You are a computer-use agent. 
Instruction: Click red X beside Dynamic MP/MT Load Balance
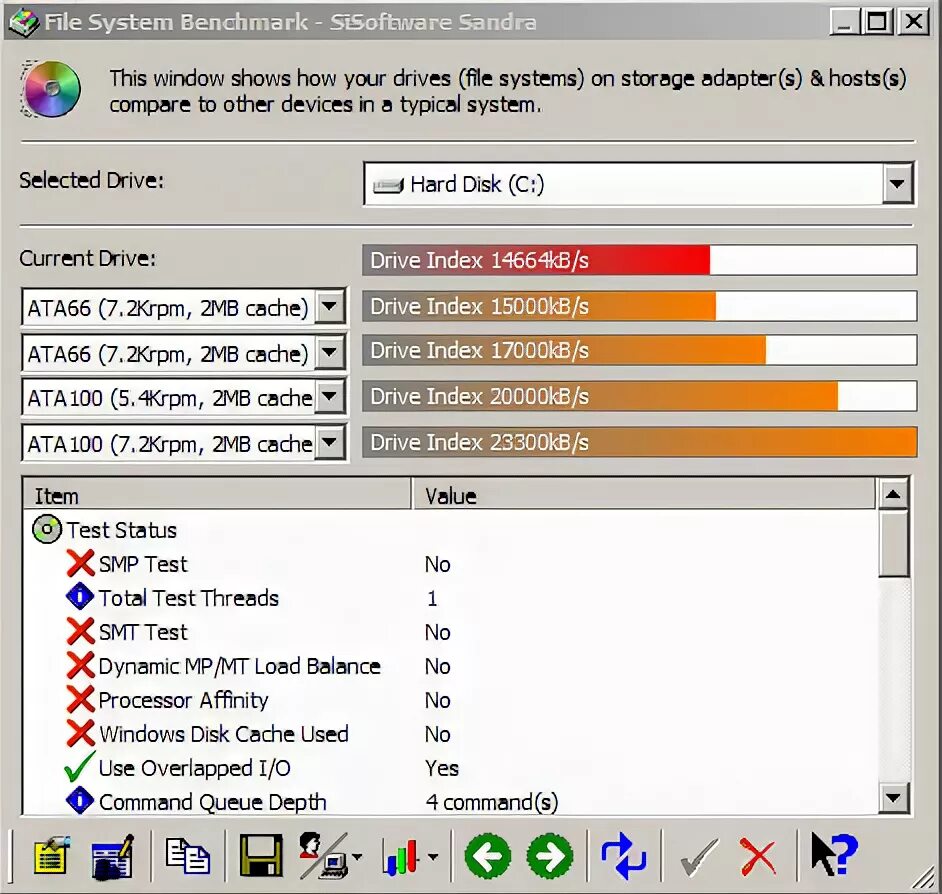(x=81, y=666)
